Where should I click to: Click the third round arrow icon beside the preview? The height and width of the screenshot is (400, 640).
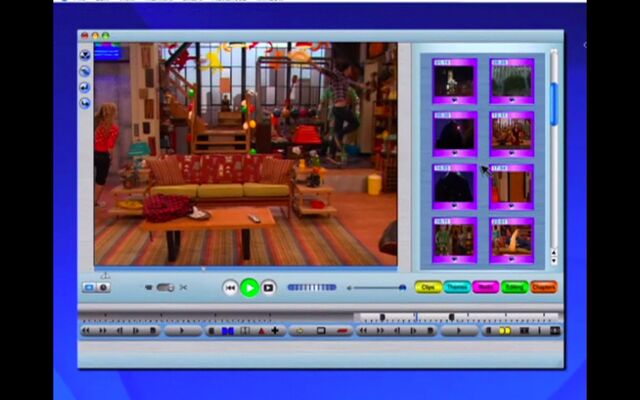tap(85, 87)
